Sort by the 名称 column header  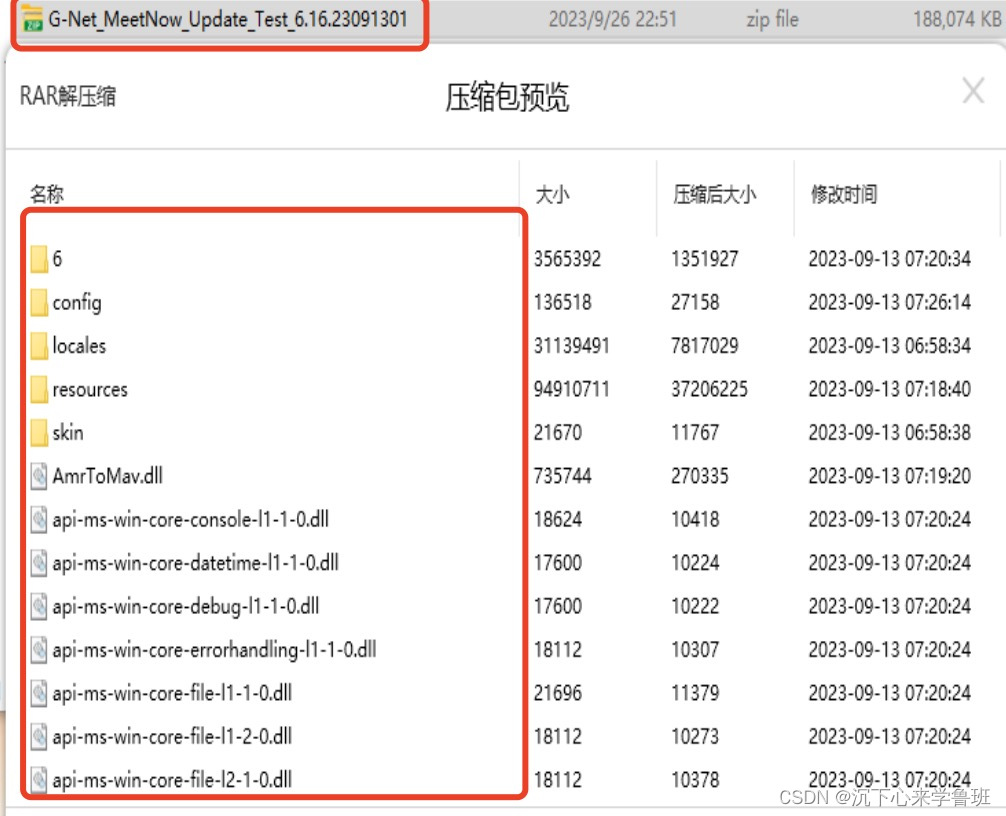pos(47,194)
